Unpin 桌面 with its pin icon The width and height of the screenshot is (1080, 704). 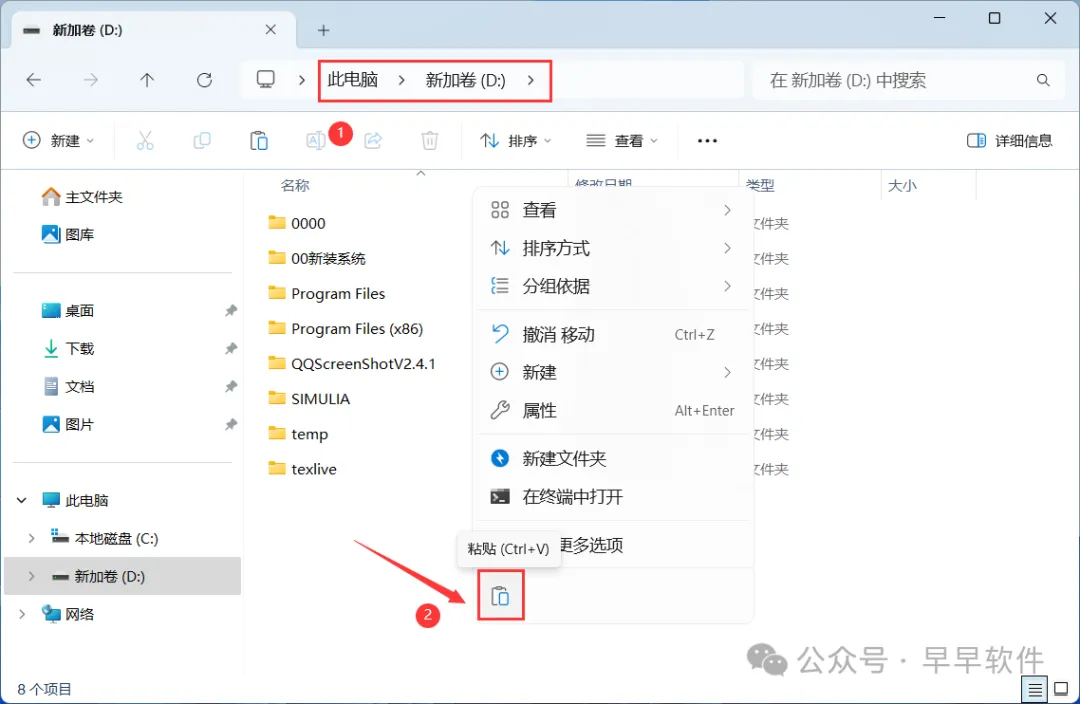tap(231, 311)
